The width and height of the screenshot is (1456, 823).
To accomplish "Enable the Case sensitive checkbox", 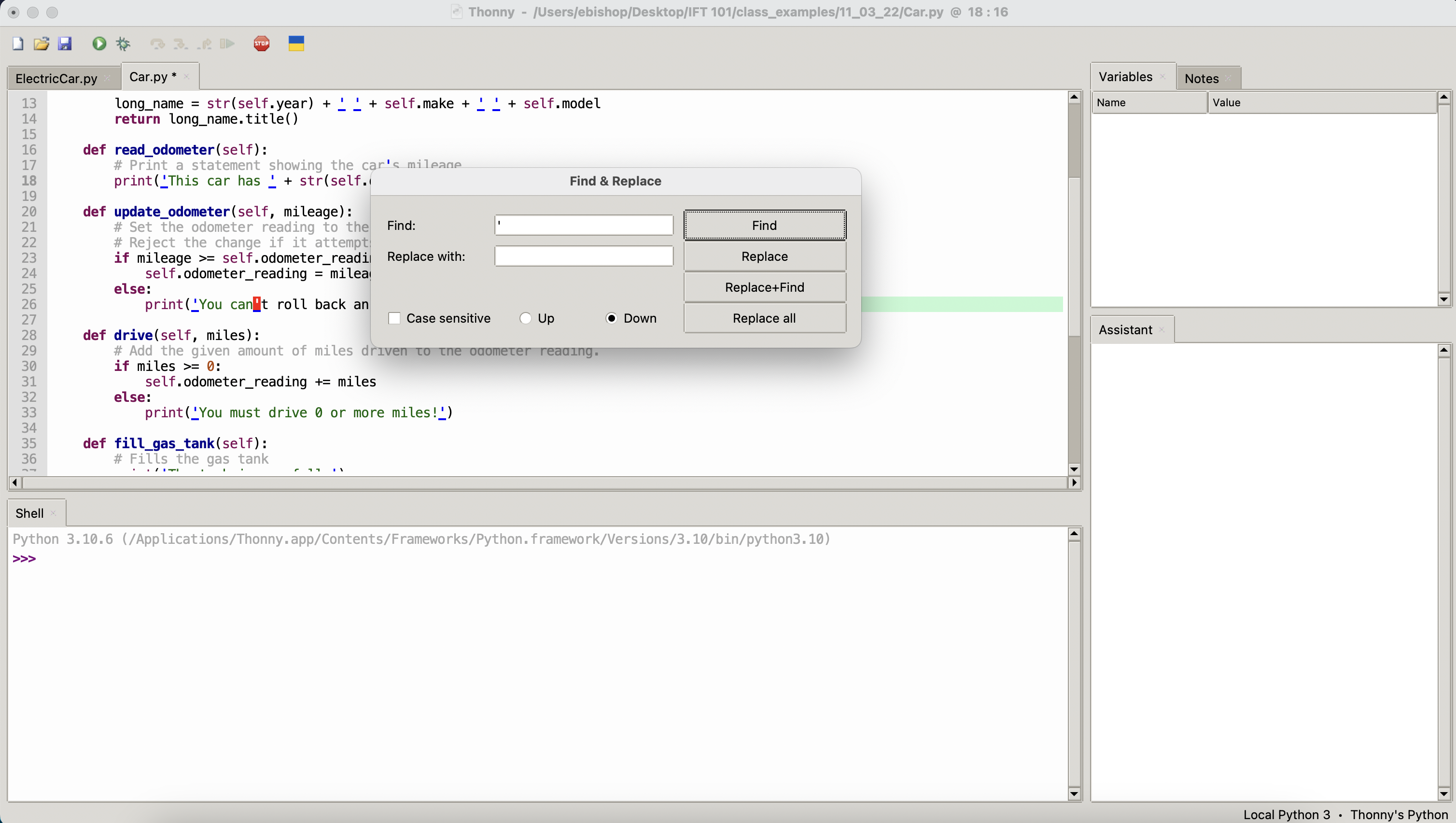I will click(x=394, y=318).
